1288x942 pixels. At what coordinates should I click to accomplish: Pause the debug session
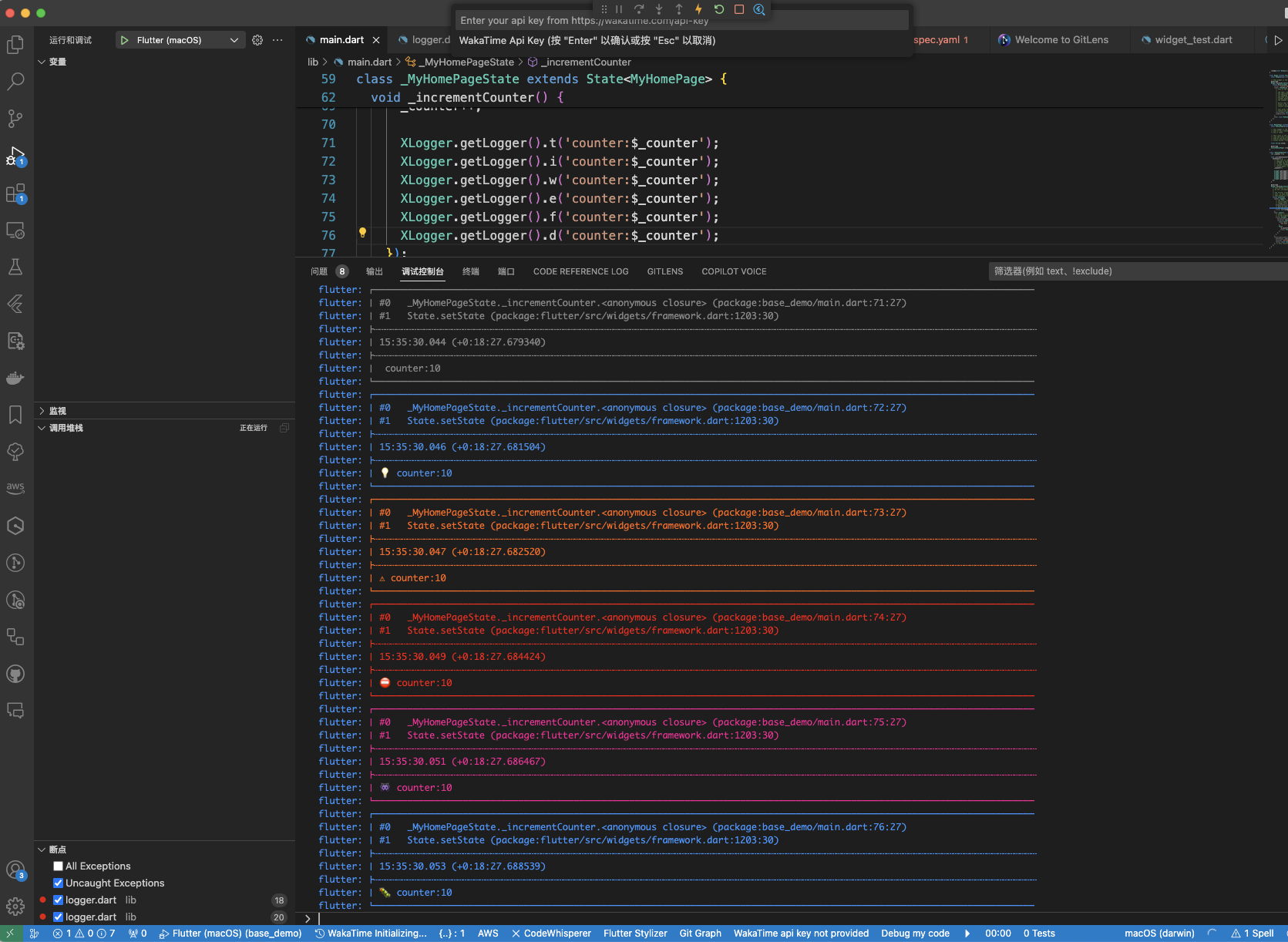point(619,9)
